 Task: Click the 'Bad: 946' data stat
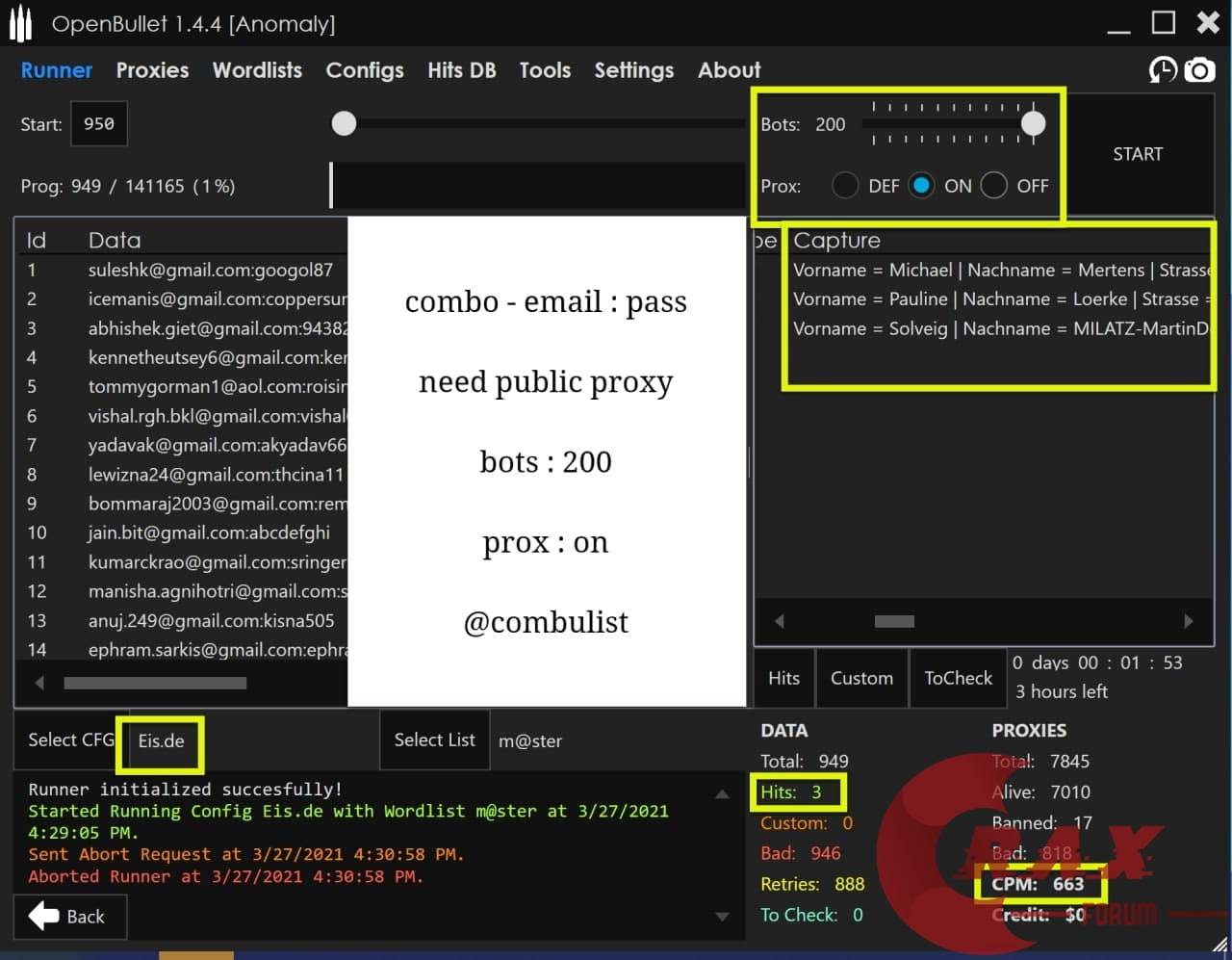pyautogui.click(x=801, y=853)
